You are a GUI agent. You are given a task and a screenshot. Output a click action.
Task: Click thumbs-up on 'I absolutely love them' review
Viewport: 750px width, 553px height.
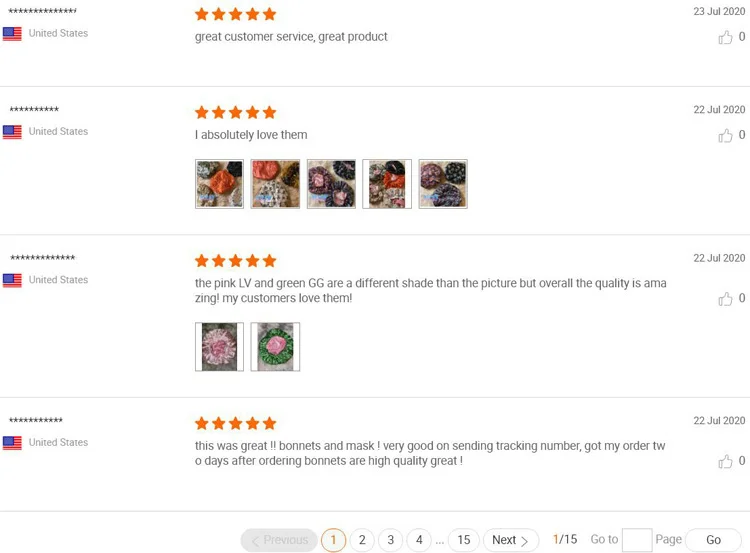tap(725, 135)
